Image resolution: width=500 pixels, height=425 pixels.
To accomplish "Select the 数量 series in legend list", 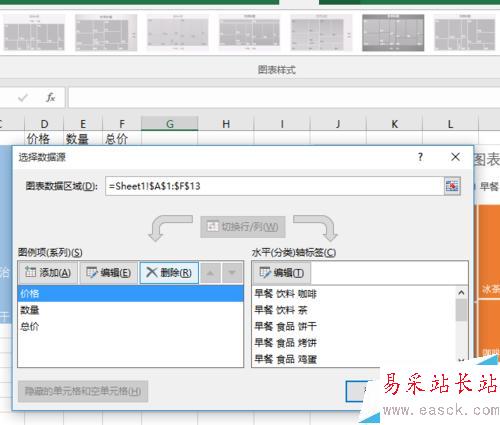I will 131,310.
